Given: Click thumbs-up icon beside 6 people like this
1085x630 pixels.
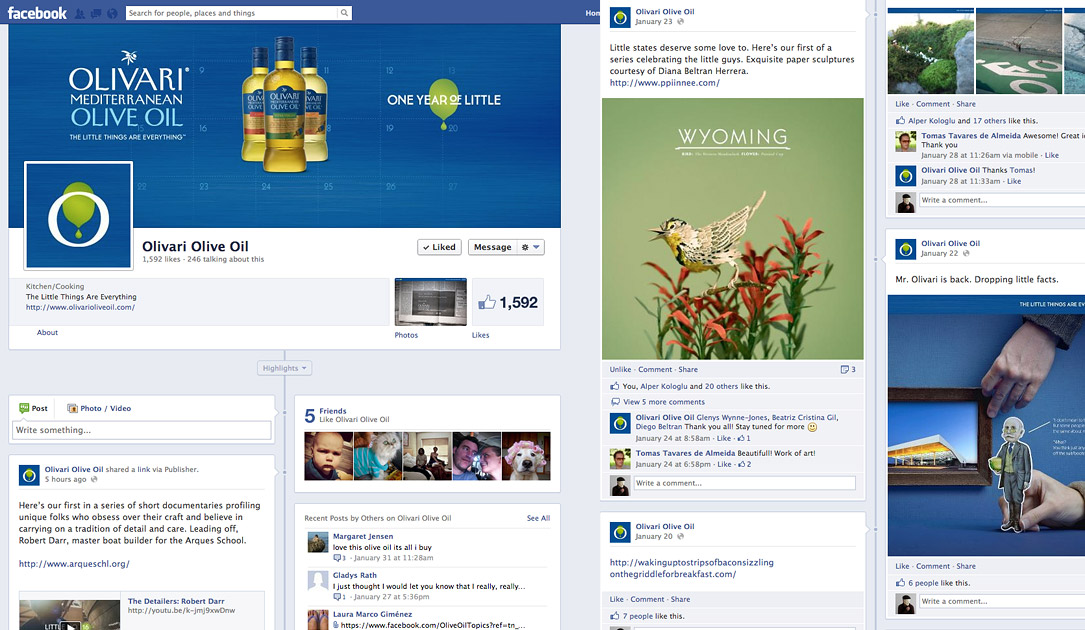Looking at the screenshot, I should click(x=900, y=582).
